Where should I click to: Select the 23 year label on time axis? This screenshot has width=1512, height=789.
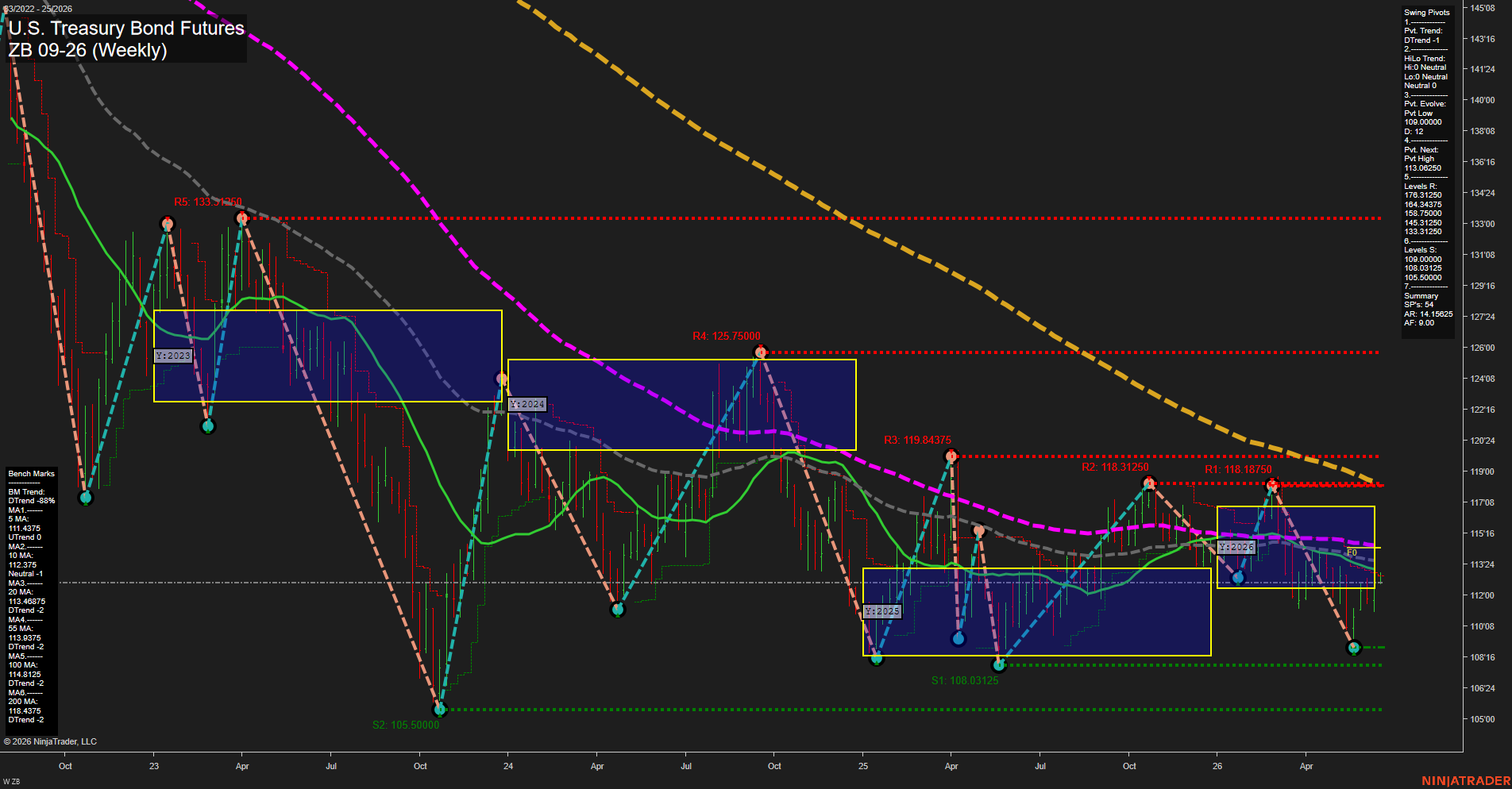pos(154,766)
